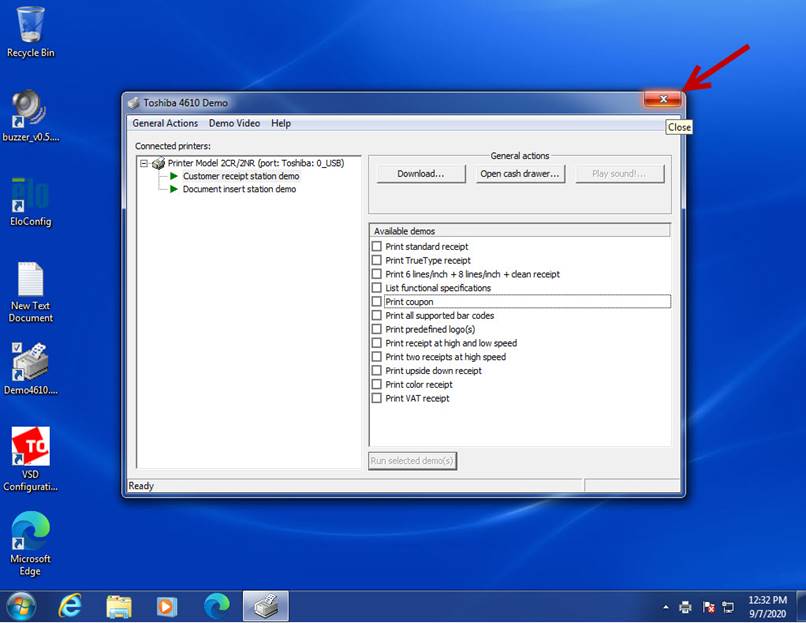Tick Print VAT receipt checkbox

(x=377, y=398)
